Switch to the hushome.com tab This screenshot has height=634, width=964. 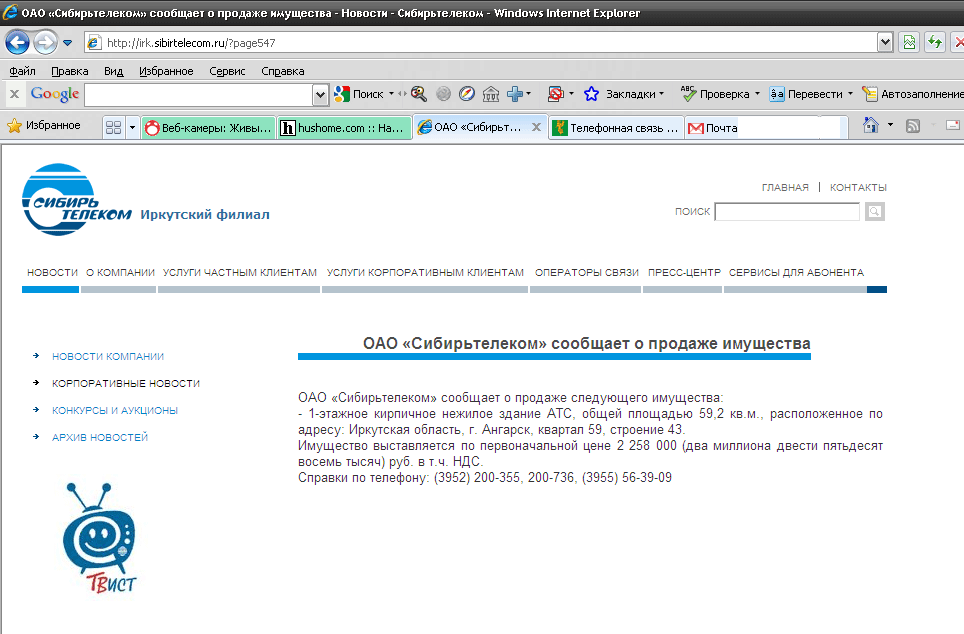(344, 128)
